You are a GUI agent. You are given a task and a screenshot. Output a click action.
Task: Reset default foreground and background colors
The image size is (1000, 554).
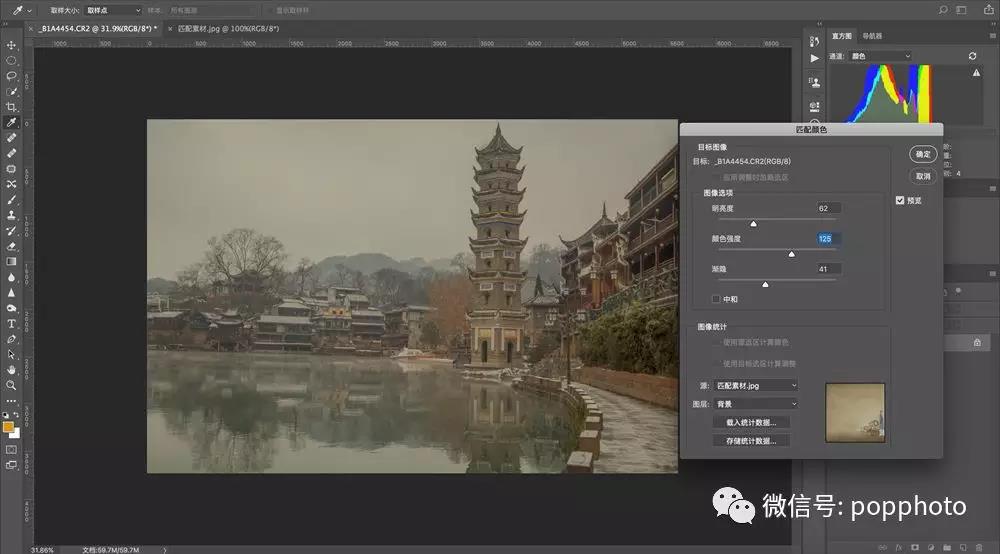(6, 415)
